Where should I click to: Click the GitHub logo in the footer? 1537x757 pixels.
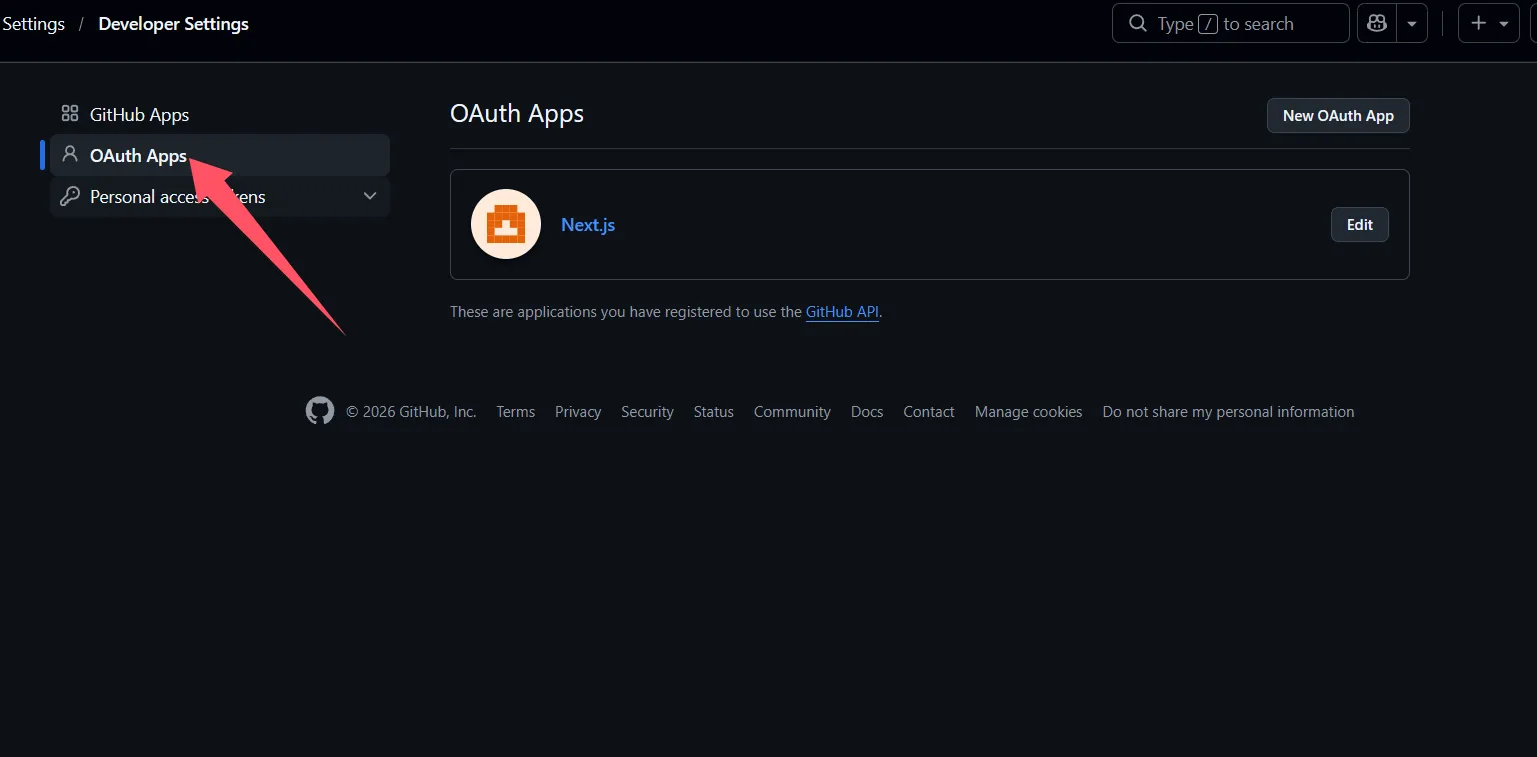320,411
